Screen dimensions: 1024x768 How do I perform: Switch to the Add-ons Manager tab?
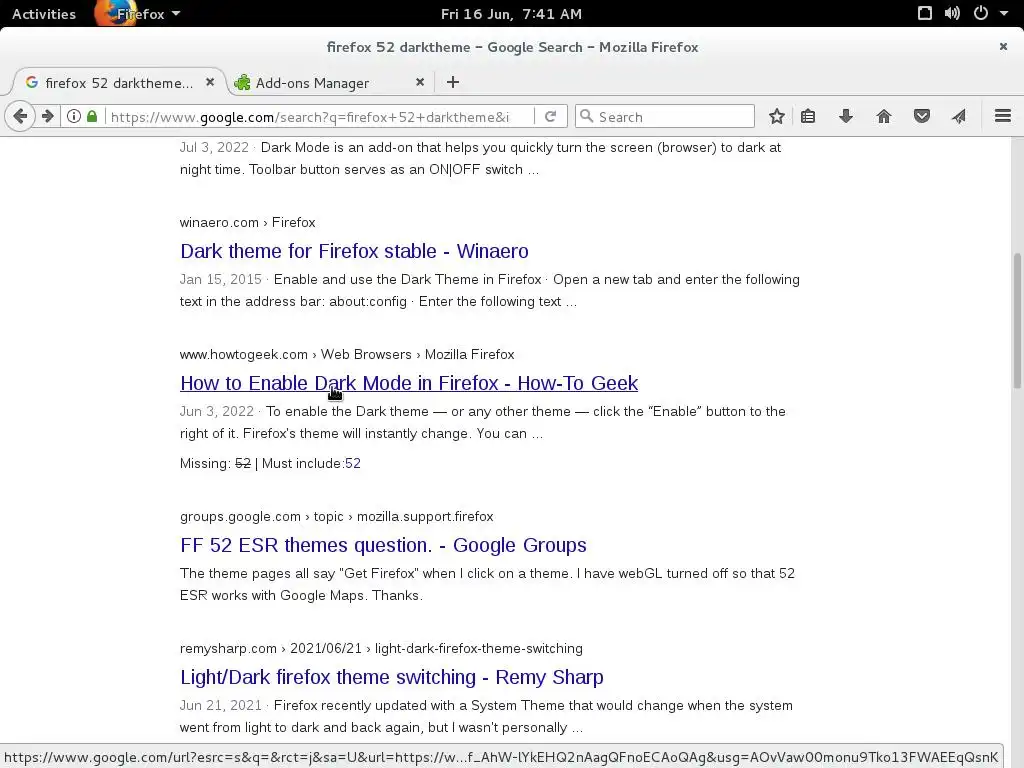coord(330,82)
